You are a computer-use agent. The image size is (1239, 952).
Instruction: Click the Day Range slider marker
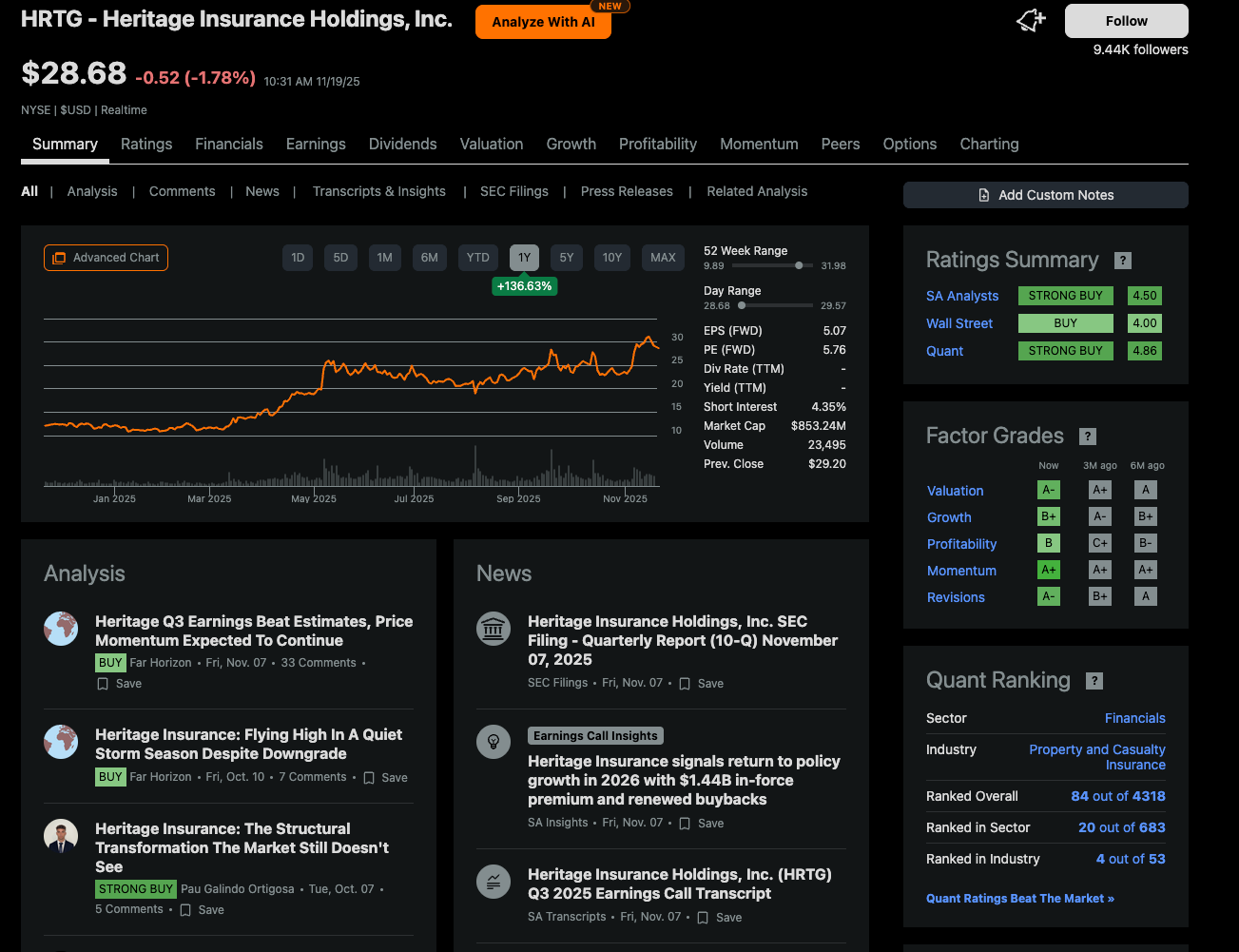click(742, 305)
